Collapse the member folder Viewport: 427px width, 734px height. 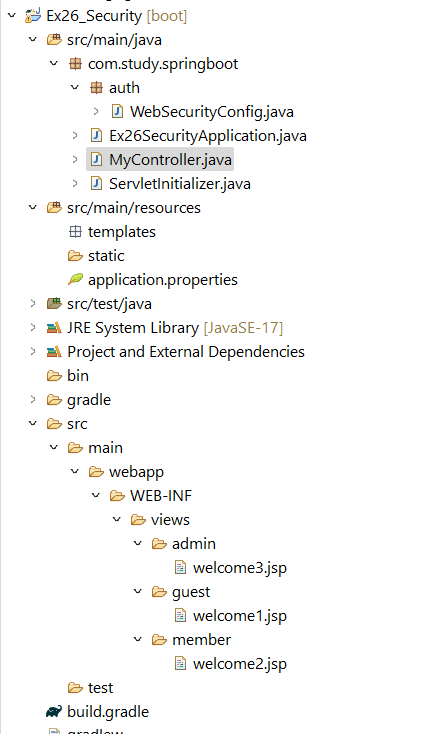point(138,639)
